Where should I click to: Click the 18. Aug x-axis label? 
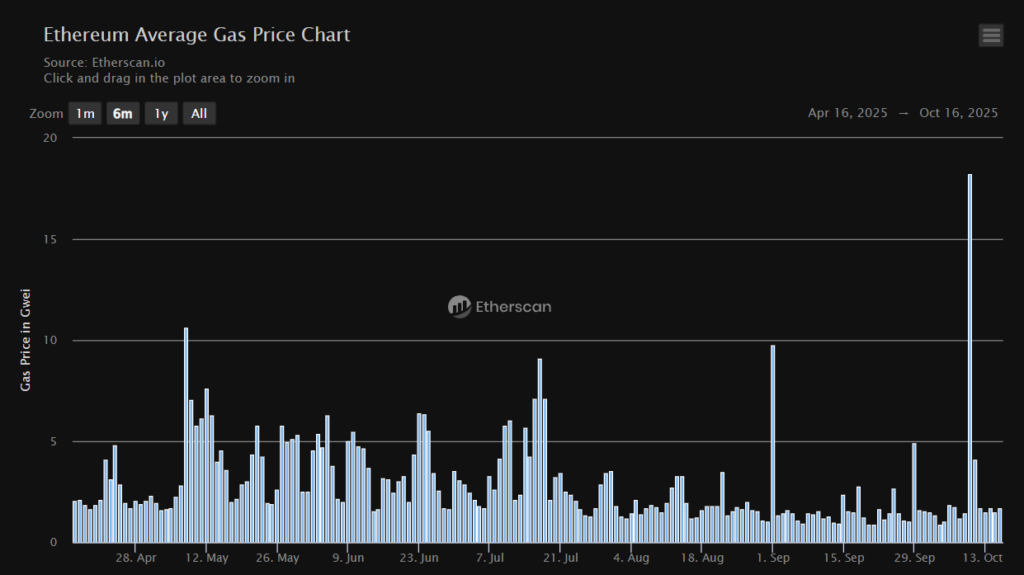coord(704,558)
